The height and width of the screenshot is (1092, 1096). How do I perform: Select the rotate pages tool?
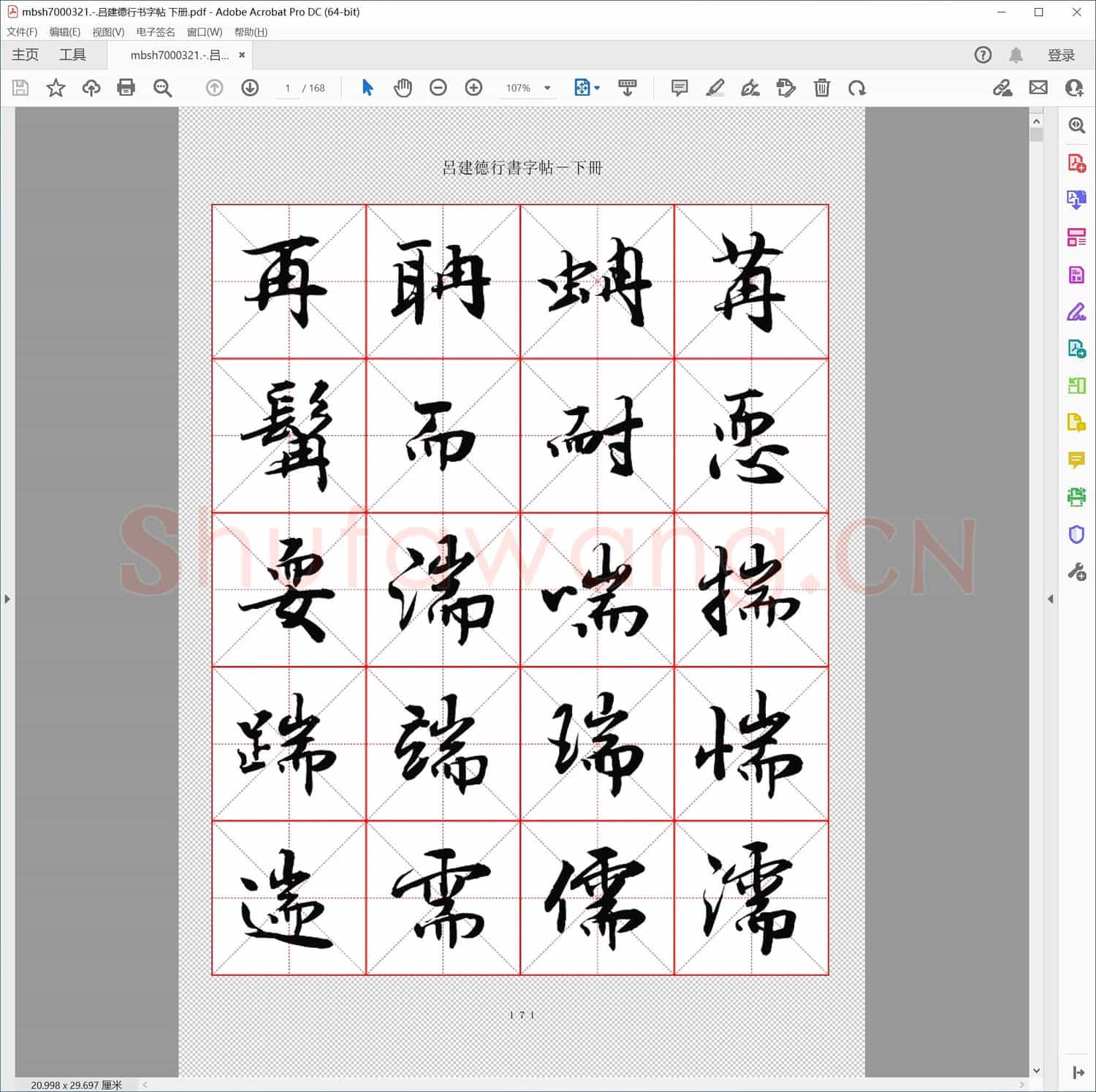point(858,88)
